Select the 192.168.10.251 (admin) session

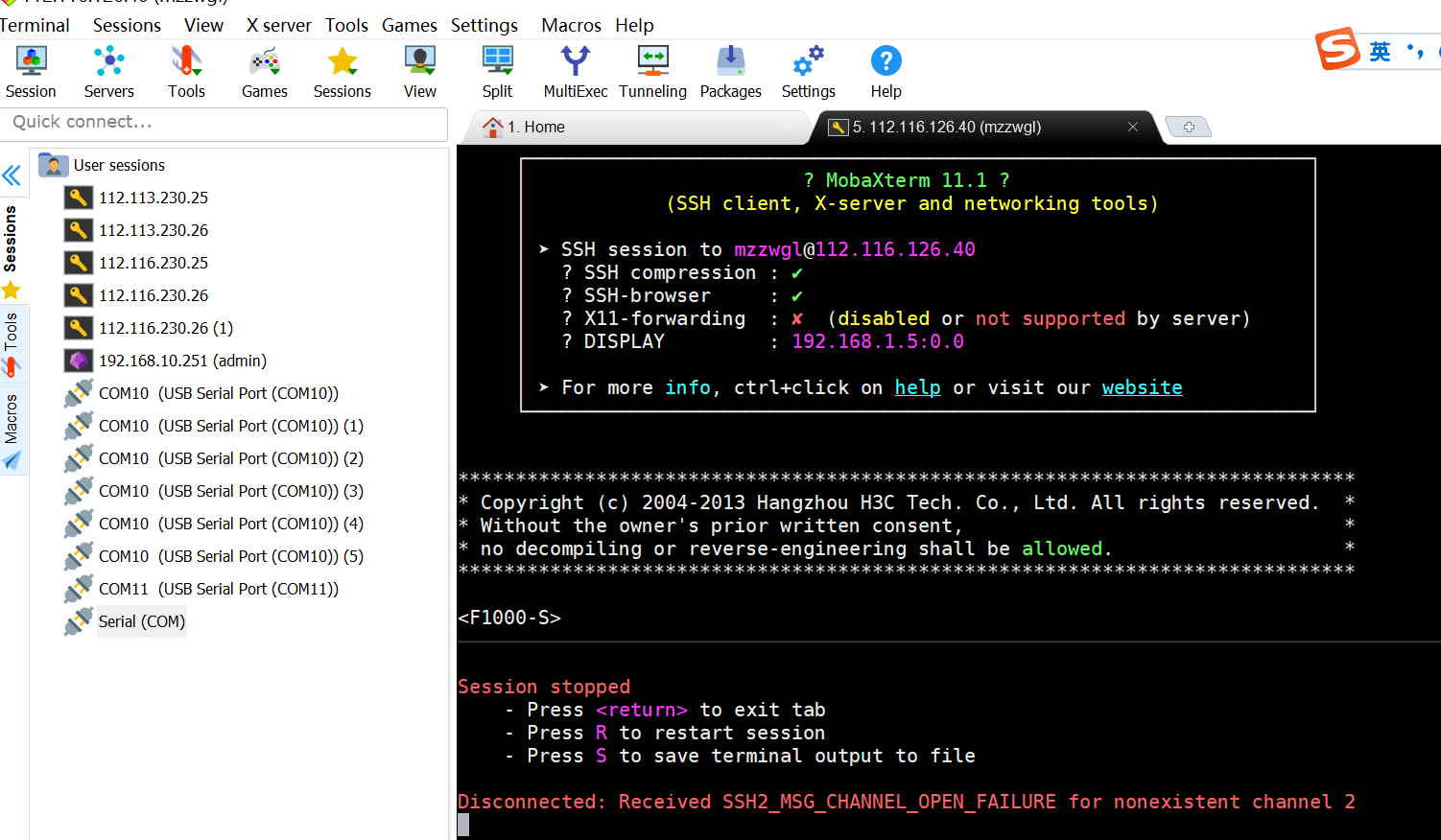(182, 361)
